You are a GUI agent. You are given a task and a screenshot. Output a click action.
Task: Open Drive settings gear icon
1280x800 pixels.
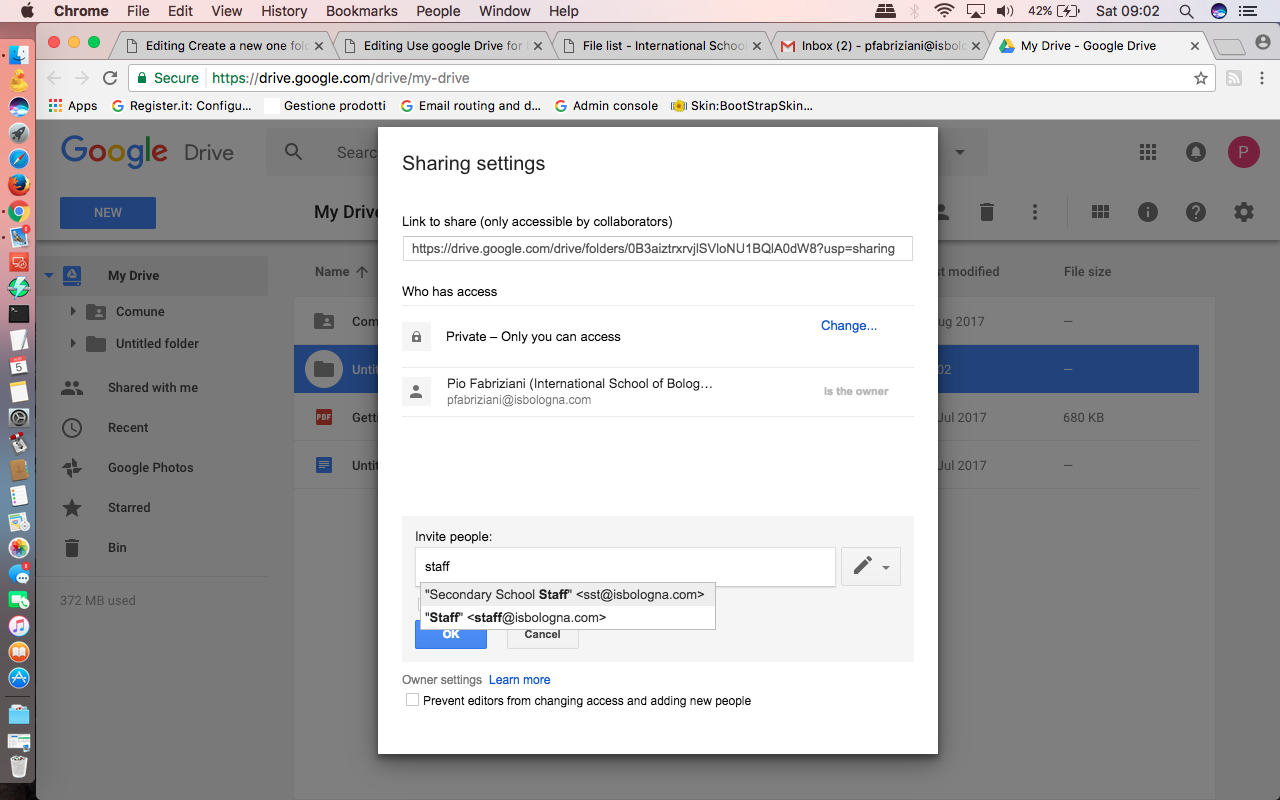pyautogui.click(x=1243, y=212)
